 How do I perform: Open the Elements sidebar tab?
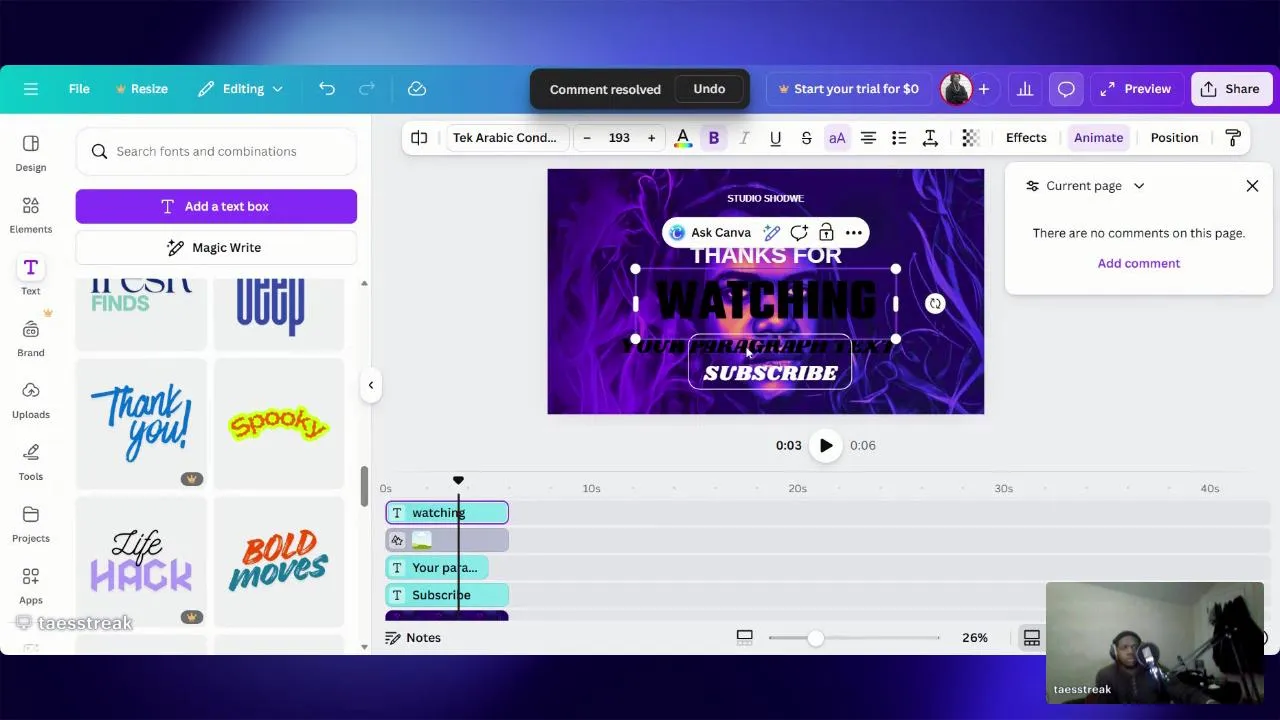click(31, 215)
